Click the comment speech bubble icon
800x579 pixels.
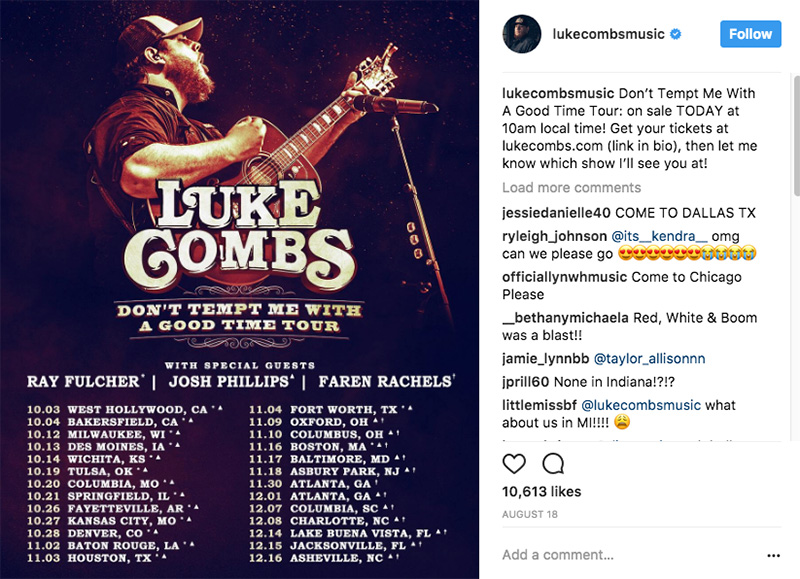point(553,464)
